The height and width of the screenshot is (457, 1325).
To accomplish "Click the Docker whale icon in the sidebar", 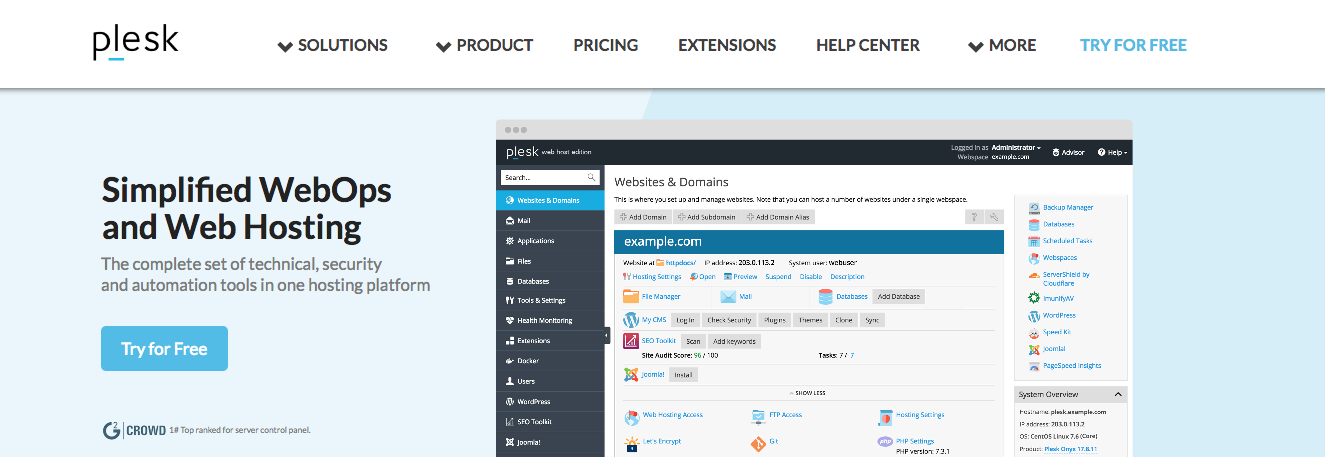I will pos(510,361).
